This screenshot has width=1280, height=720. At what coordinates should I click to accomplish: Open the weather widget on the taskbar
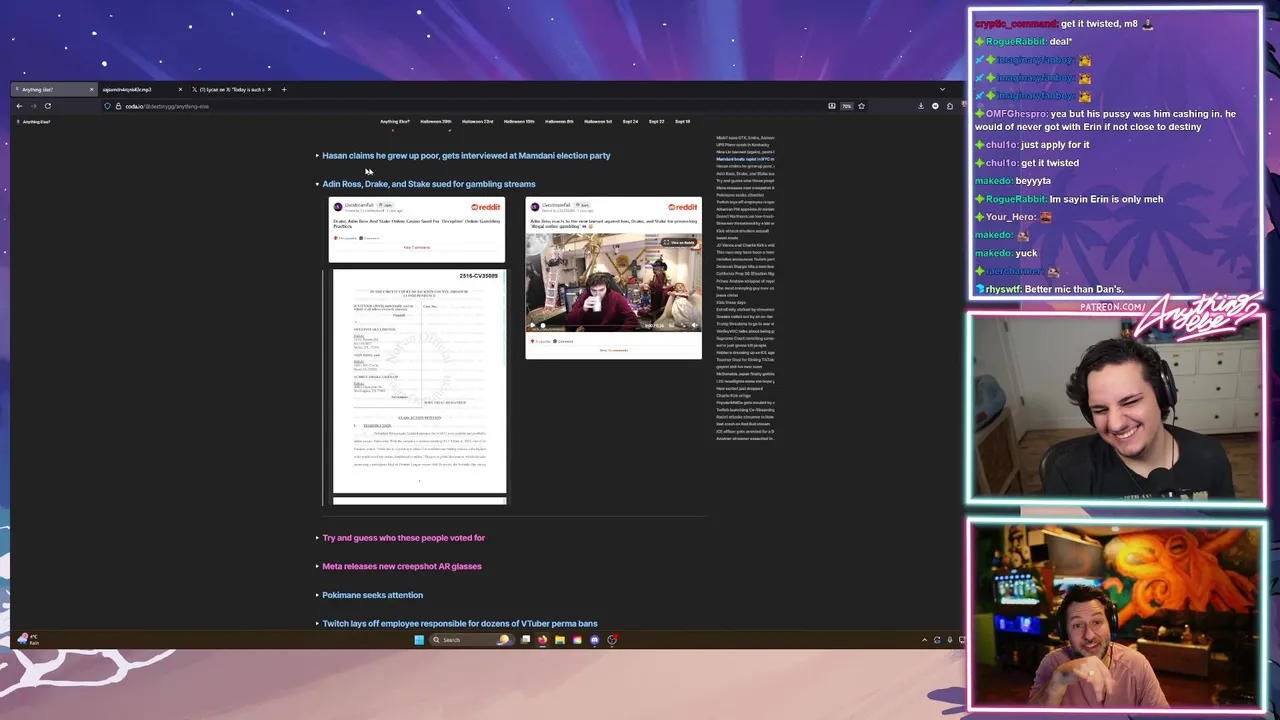click(27, 639)
